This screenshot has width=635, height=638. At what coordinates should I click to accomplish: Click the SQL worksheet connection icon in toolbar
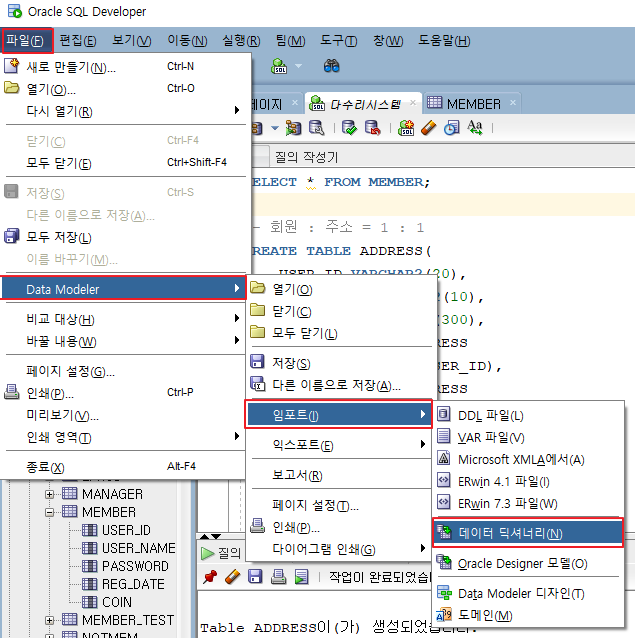[279, 66]
